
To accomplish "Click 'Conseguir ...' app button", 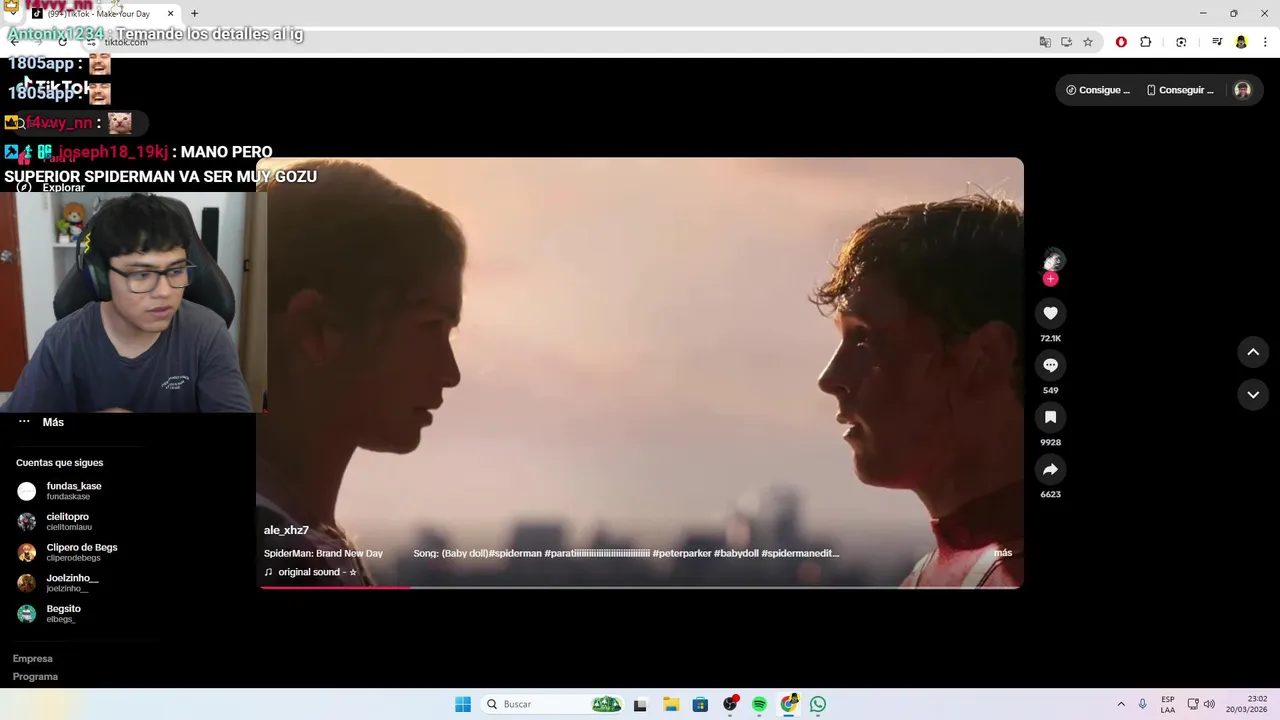I will tap(1180, 90).
